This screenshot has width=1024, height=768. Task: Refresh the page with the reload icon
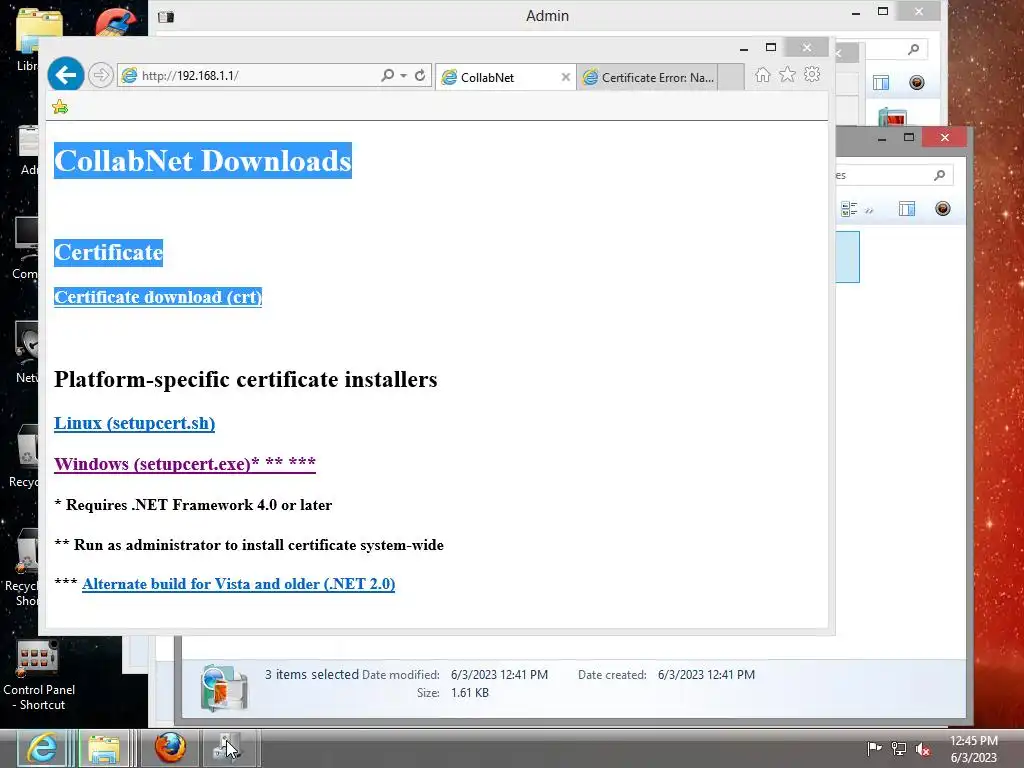pyautogui.click(x=420, y=76)
